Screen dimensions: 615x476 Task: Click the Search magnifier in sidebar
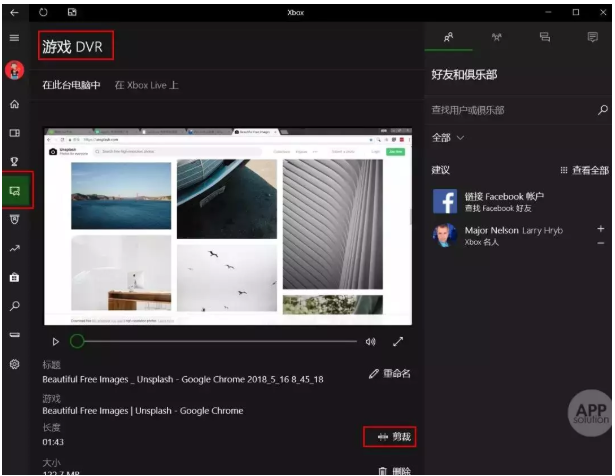(x=15, y=306)
